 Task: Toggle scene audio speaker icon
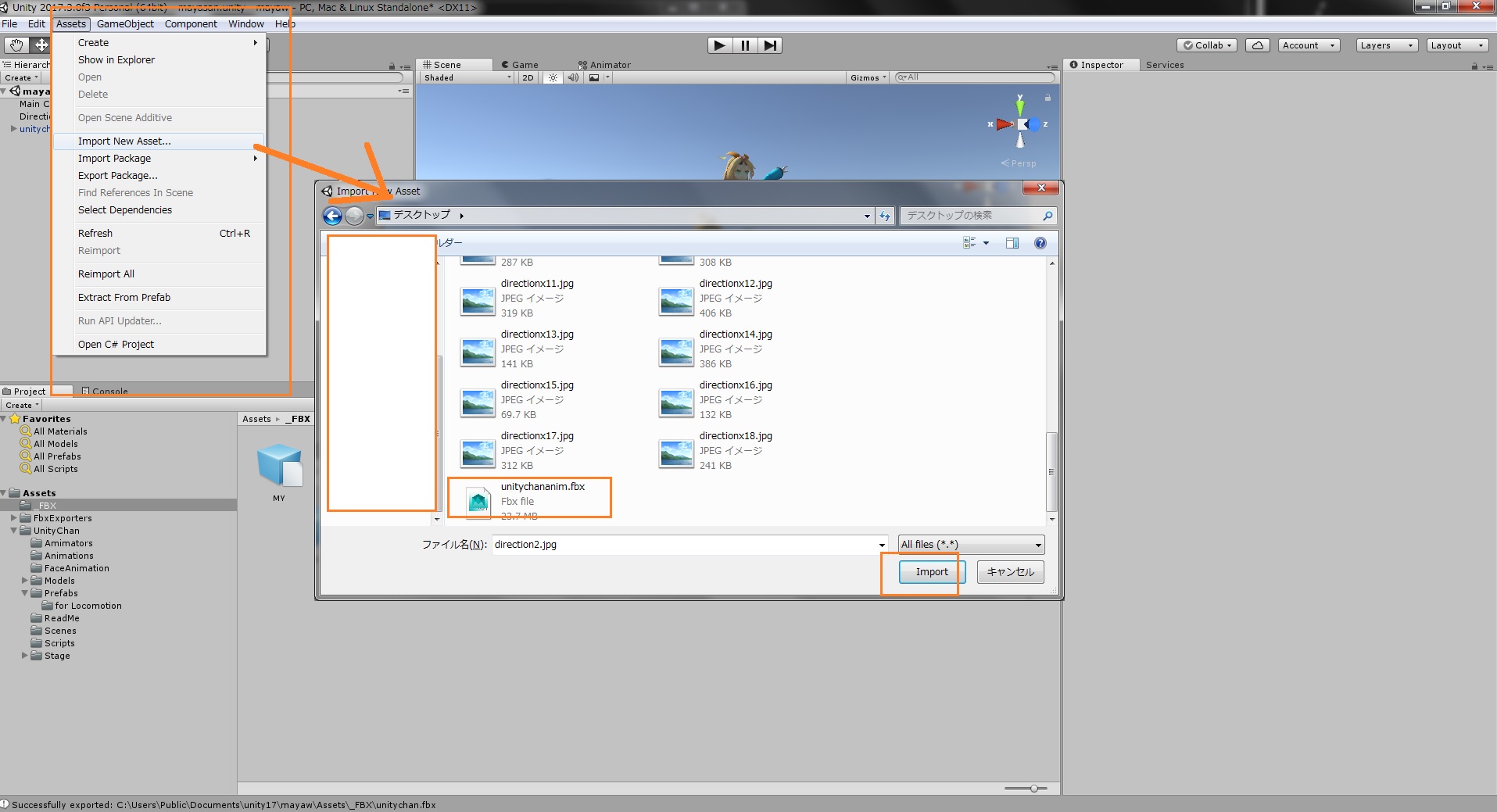point(573,77)
